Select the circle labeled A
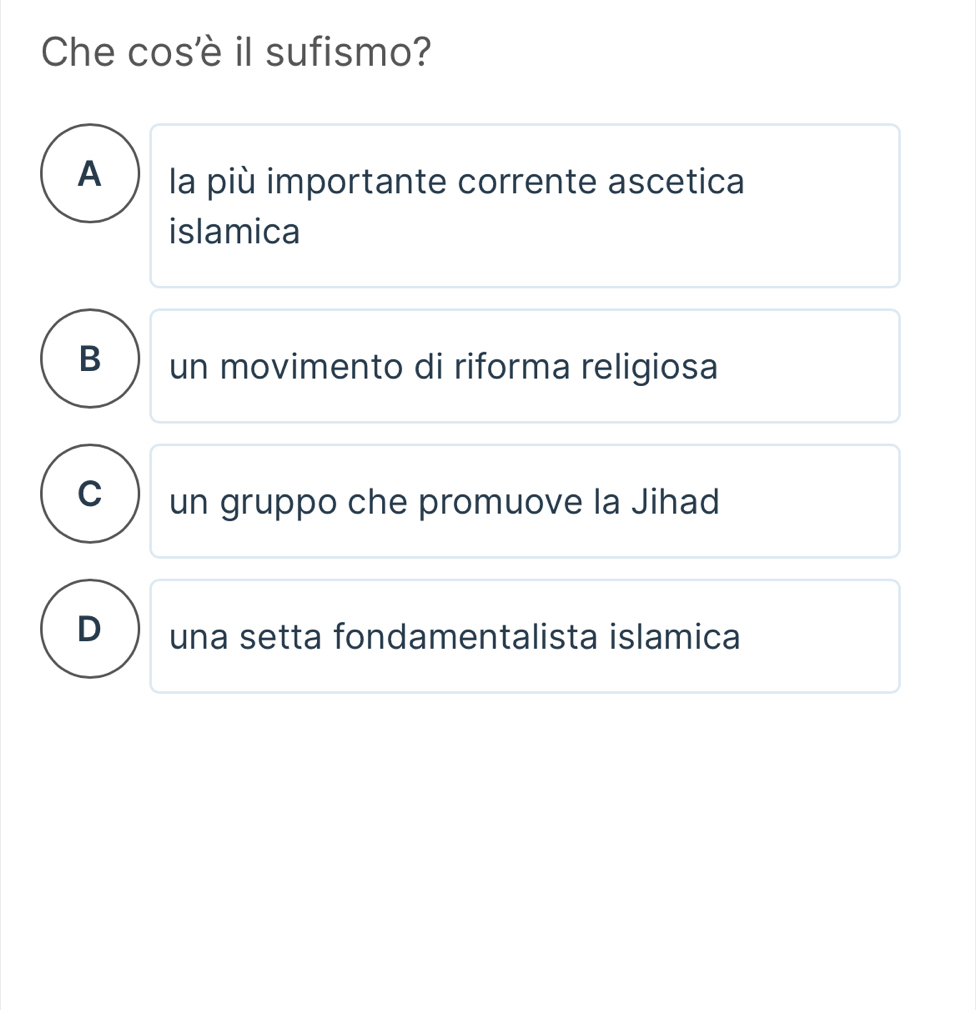The image size is (976, 1010). [x=91, y=175]
